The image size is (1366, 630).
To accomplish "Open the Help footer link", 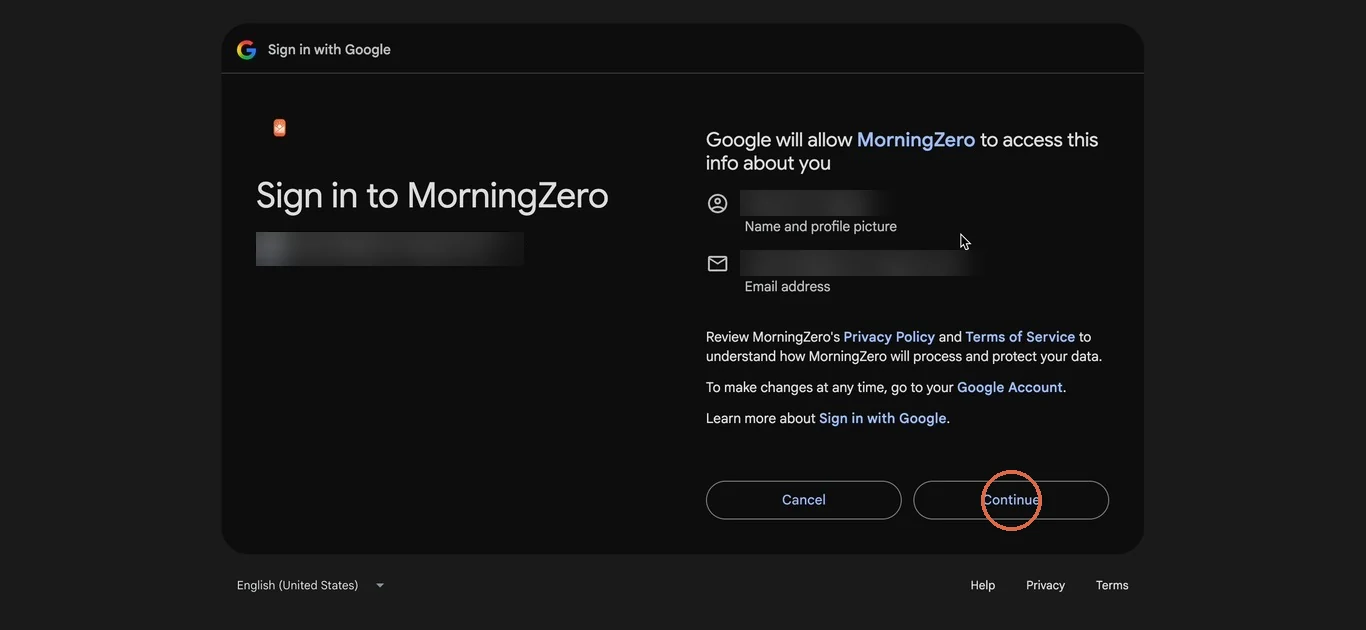I will (983, 585).
